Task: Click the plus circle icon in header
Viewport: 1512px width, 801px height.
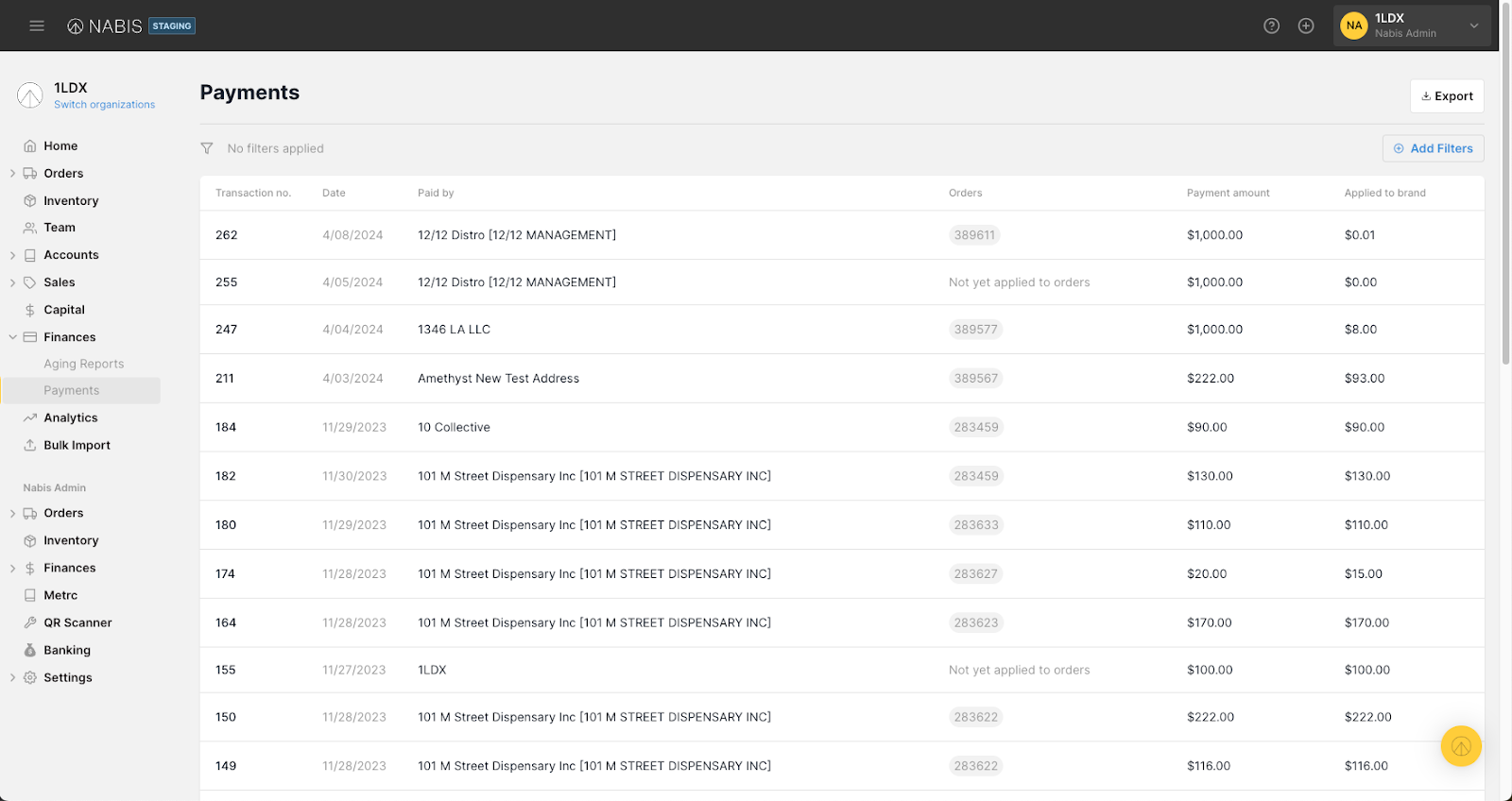Action: point(1306,26)
